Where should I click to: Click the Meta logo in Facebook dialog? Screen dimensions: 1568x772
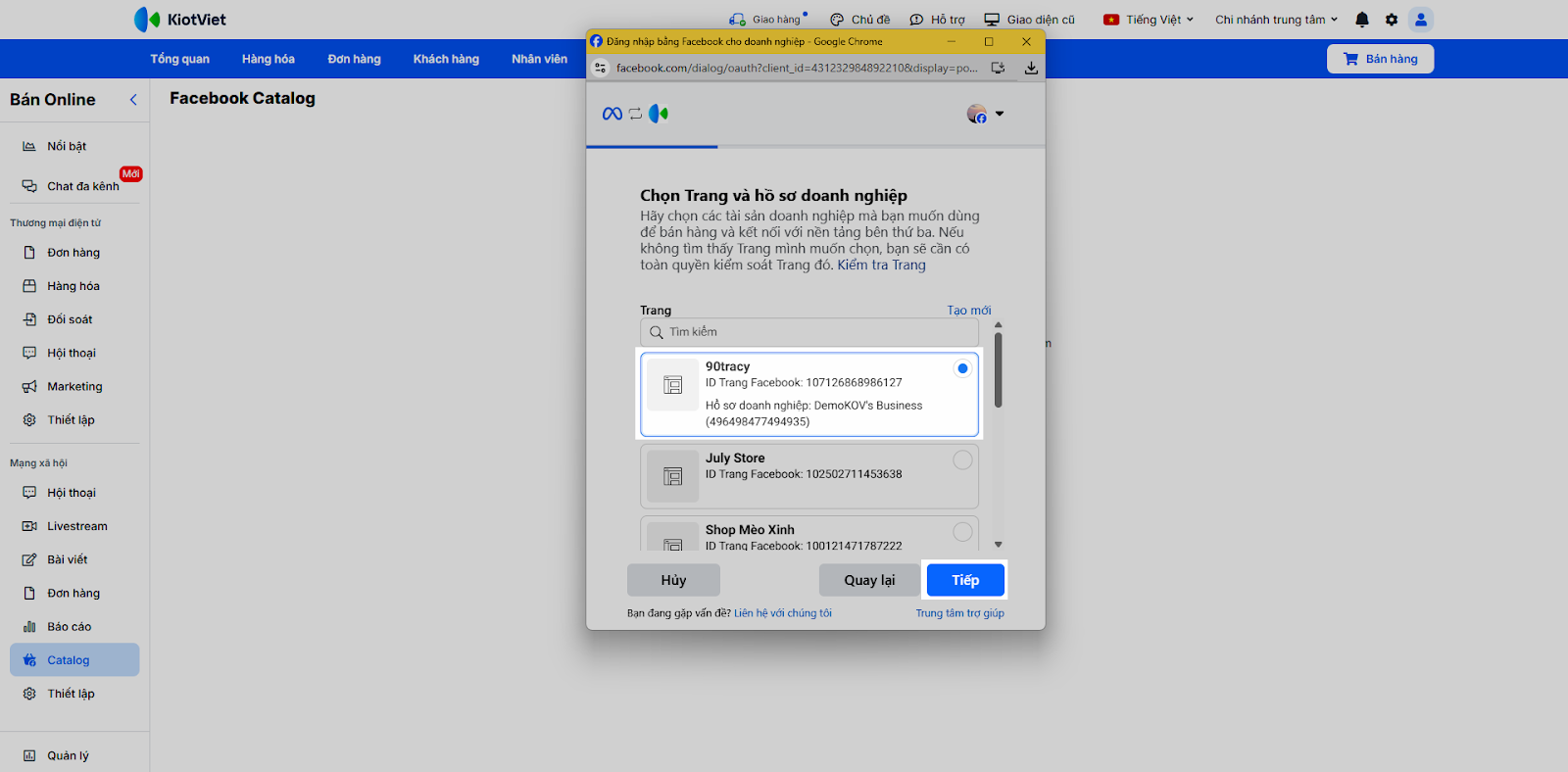pyautogui.click(x=612, y=114)
